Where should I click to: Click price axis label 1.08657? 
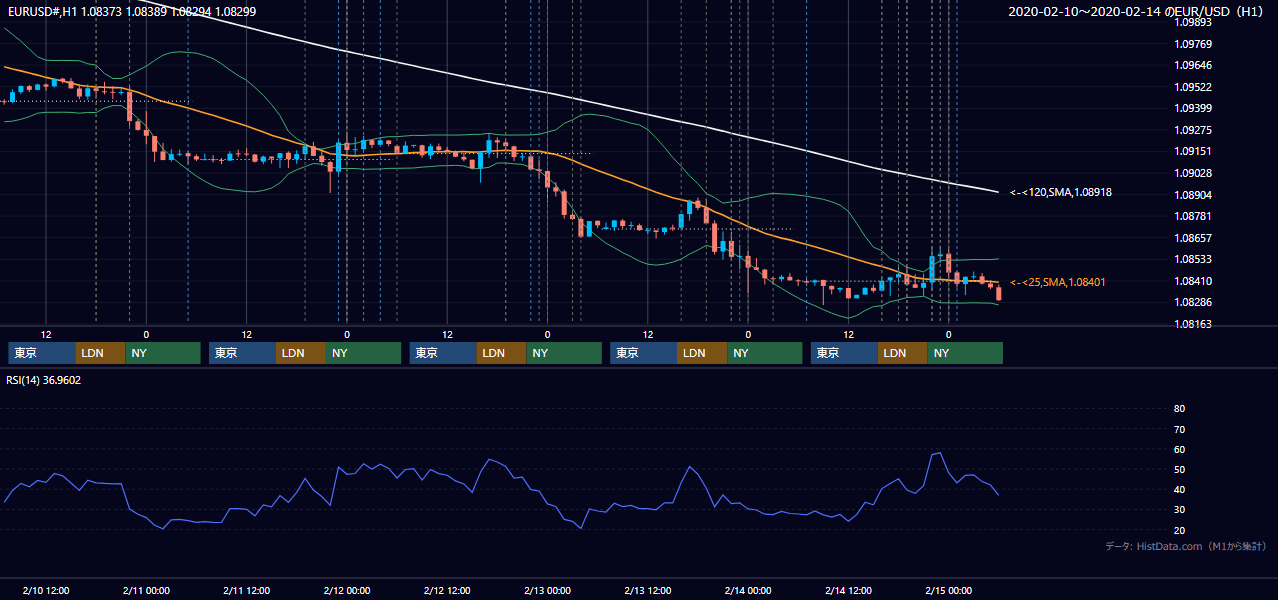click(1192, 238)
